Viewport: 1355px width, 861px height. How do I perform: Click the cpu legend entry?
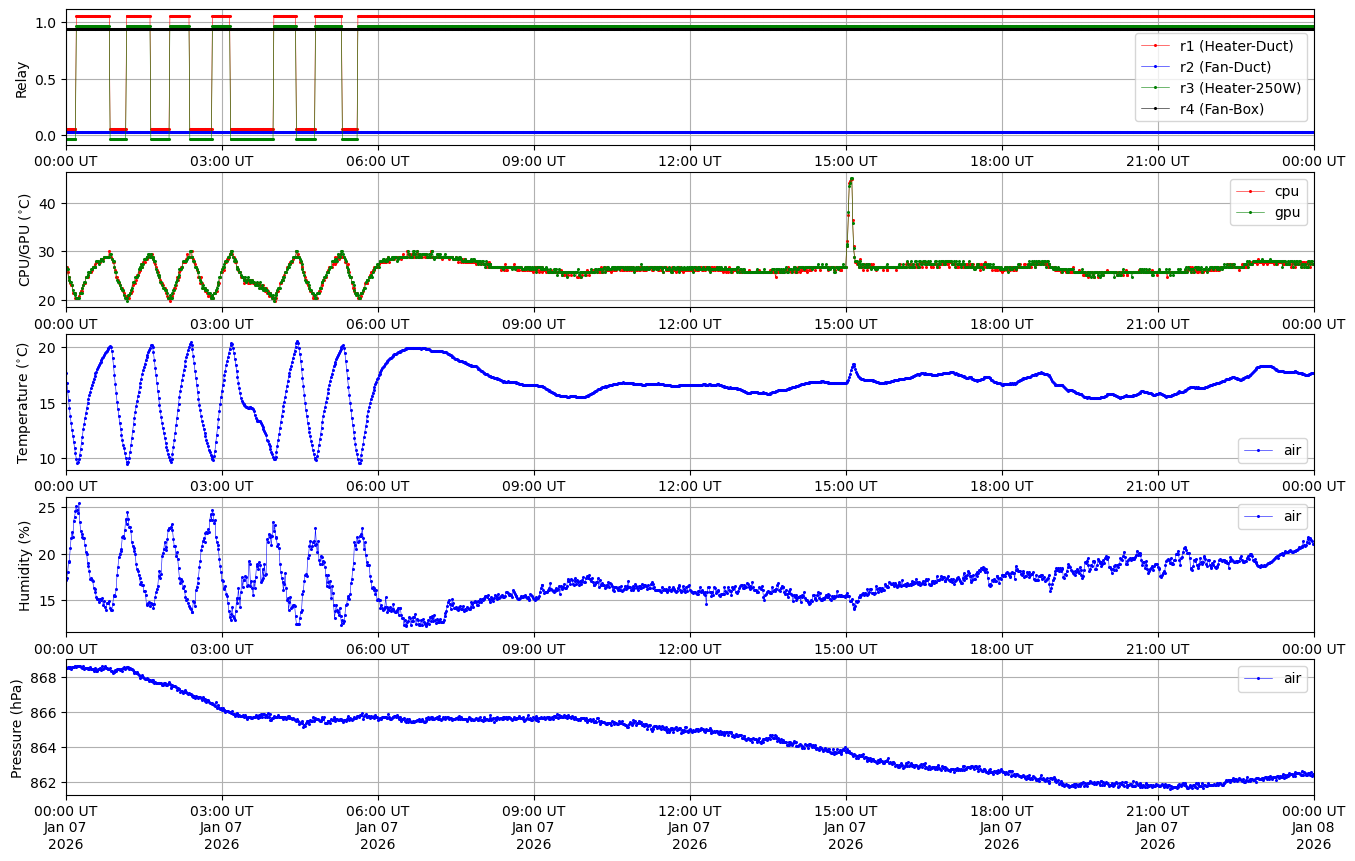point(1286,191)
